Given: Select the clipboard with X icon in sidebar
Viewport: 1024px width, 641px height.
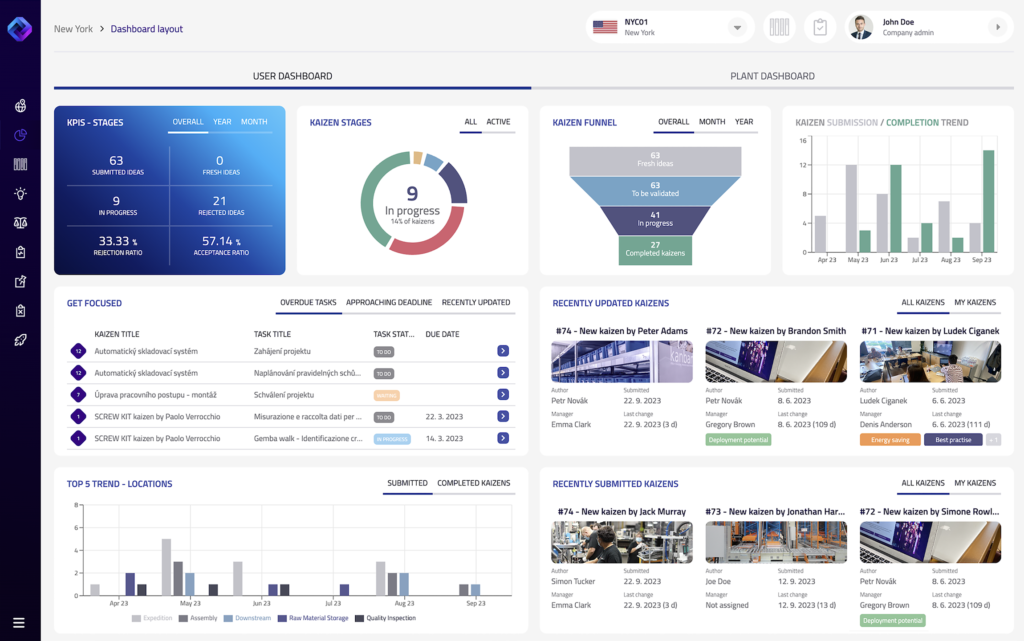Looking at the screenshot, I should (20, 311).
